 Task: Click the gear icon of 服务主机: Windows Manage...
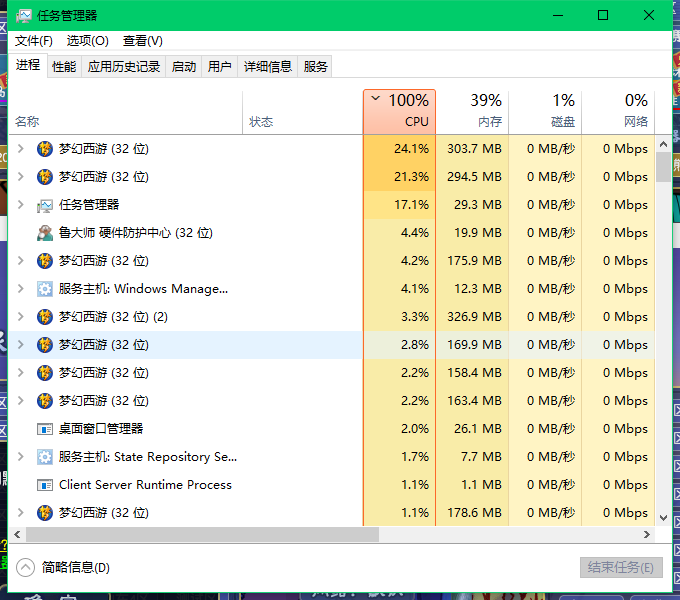45,289
